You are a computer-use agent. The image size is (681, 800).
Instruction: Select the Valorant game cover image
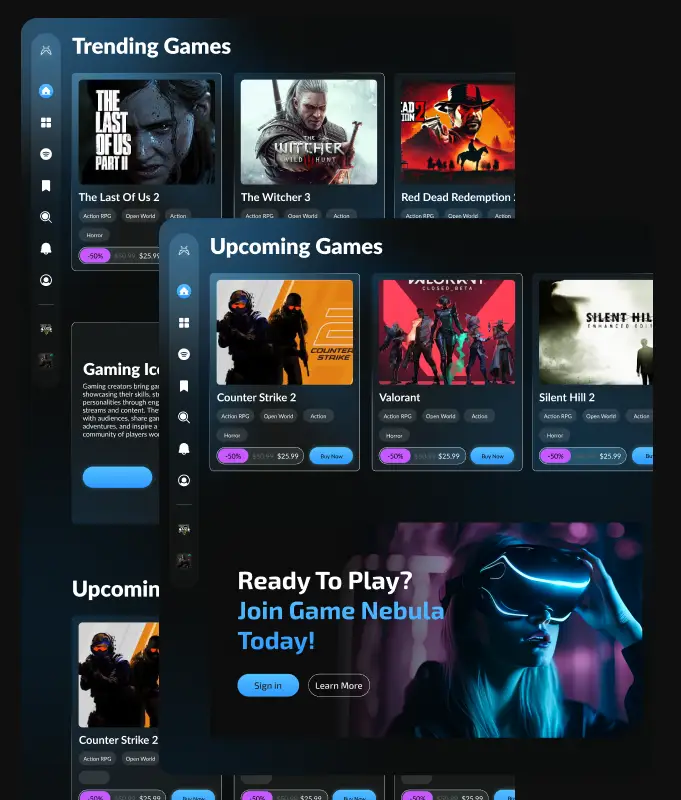[x=447, y=332]
